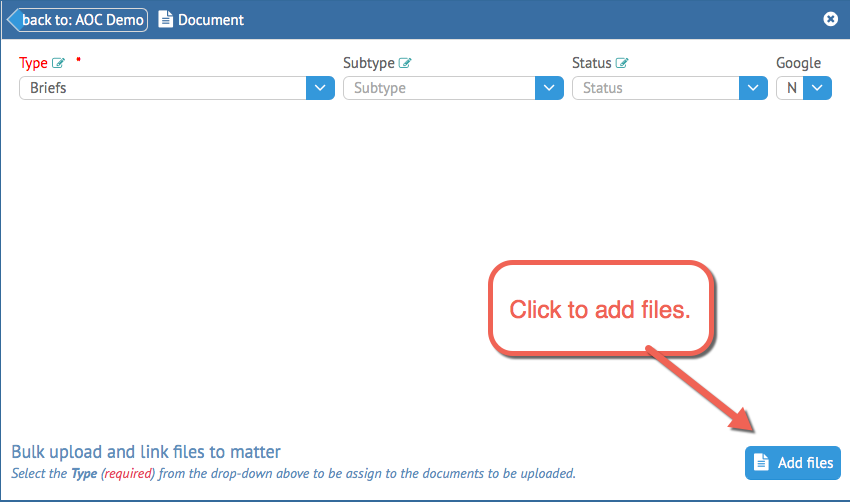Click the Google label text
The height and width of the screenshot is (502, 850).
pos(799,63)
